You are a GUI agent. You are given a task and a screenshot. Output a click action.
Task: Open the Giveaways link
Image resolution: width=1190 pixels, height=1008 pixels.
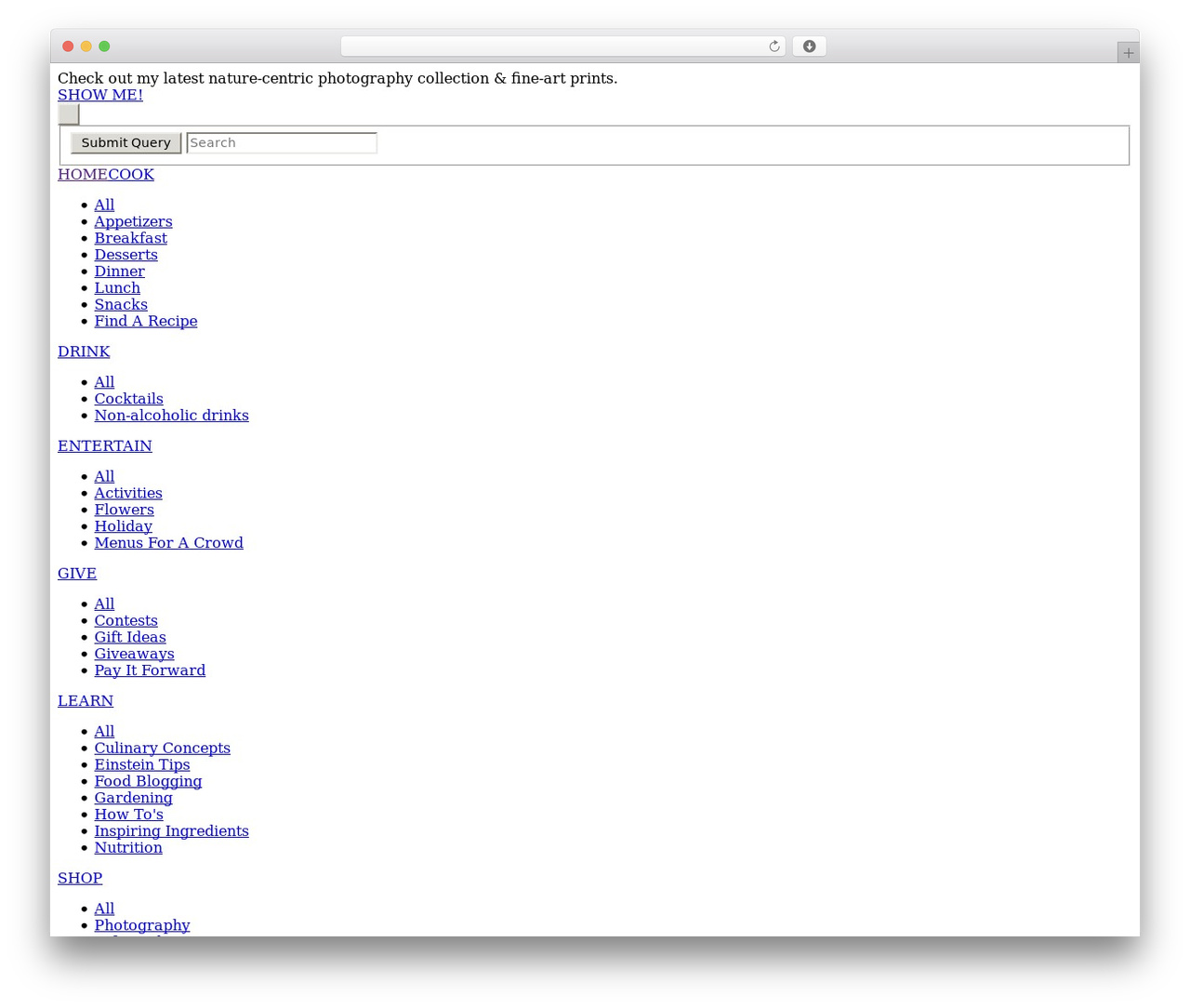(134, 655)
